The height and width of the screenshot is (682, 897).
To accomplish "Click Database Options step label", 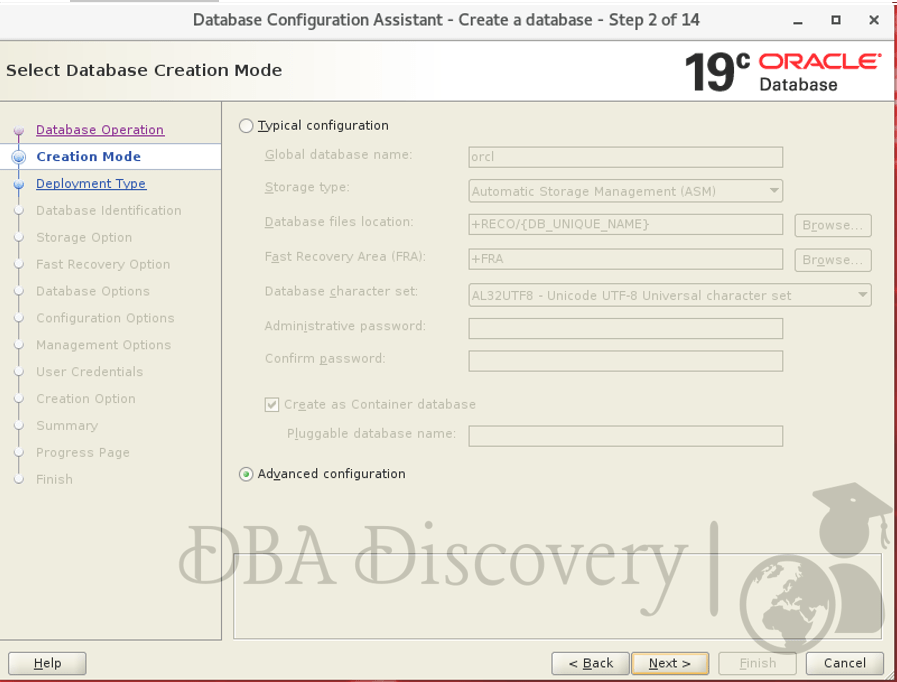I will (x=93, y=291).
